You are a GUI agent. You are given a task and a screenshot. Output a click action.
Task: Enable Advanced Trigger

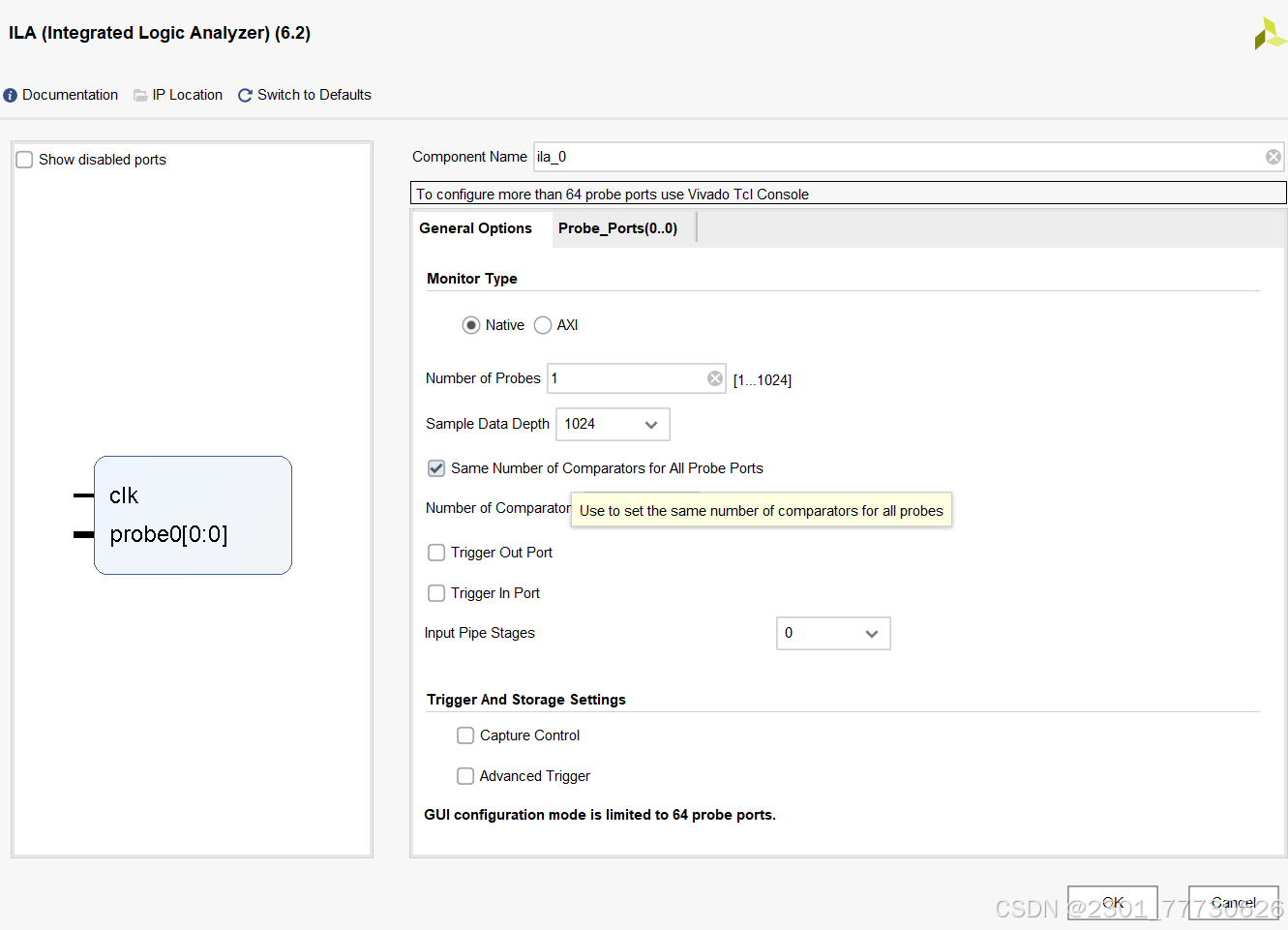tap(465, 776)
